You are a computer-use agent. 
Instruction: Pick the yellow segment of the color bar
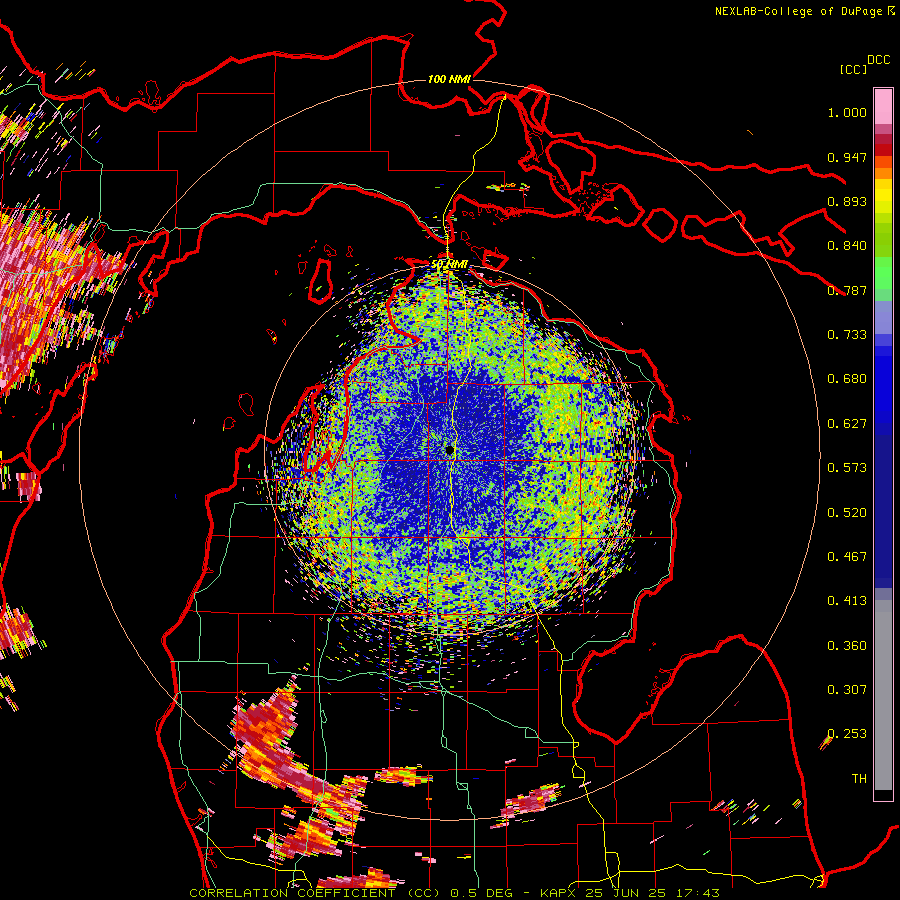point(883,197)
